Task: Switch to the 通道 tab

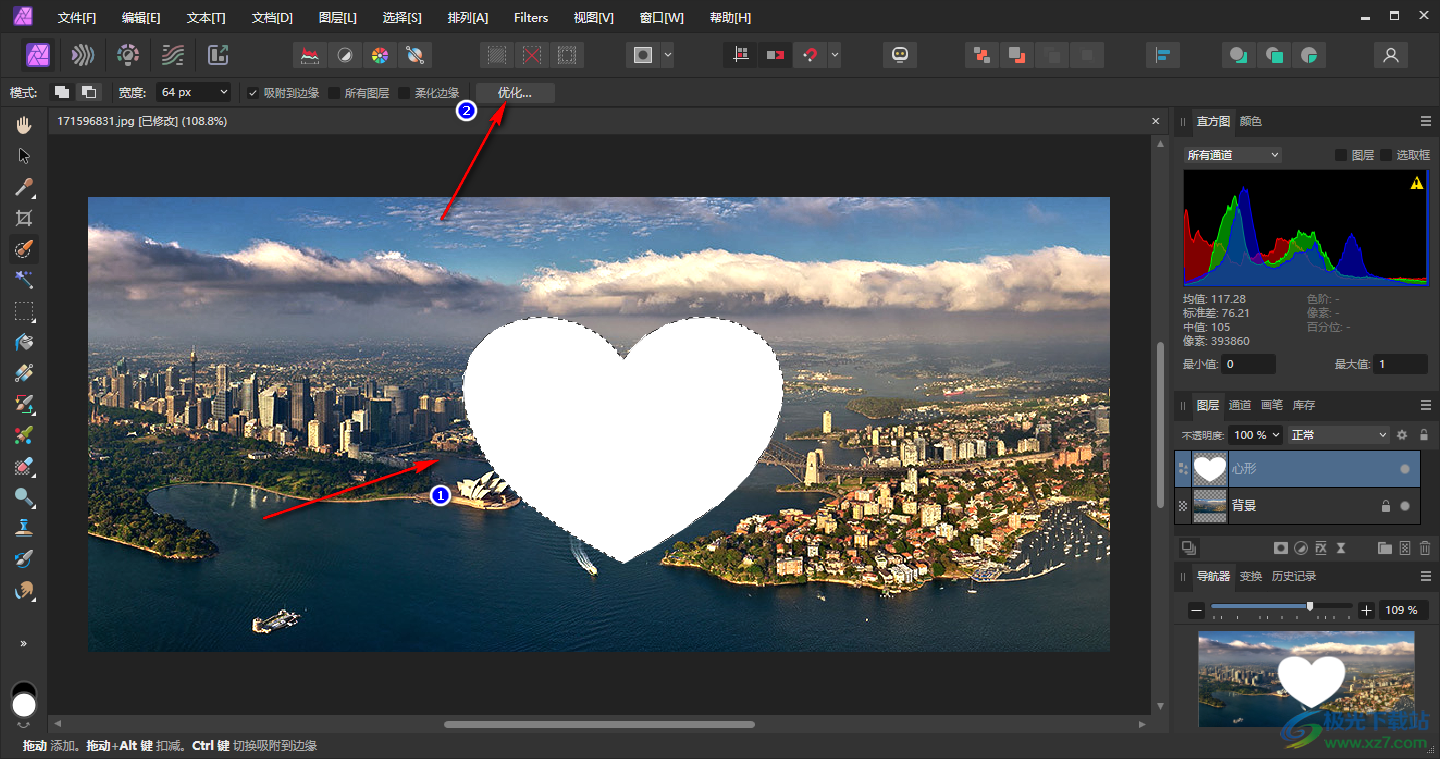Action: tap(1240, 405)
